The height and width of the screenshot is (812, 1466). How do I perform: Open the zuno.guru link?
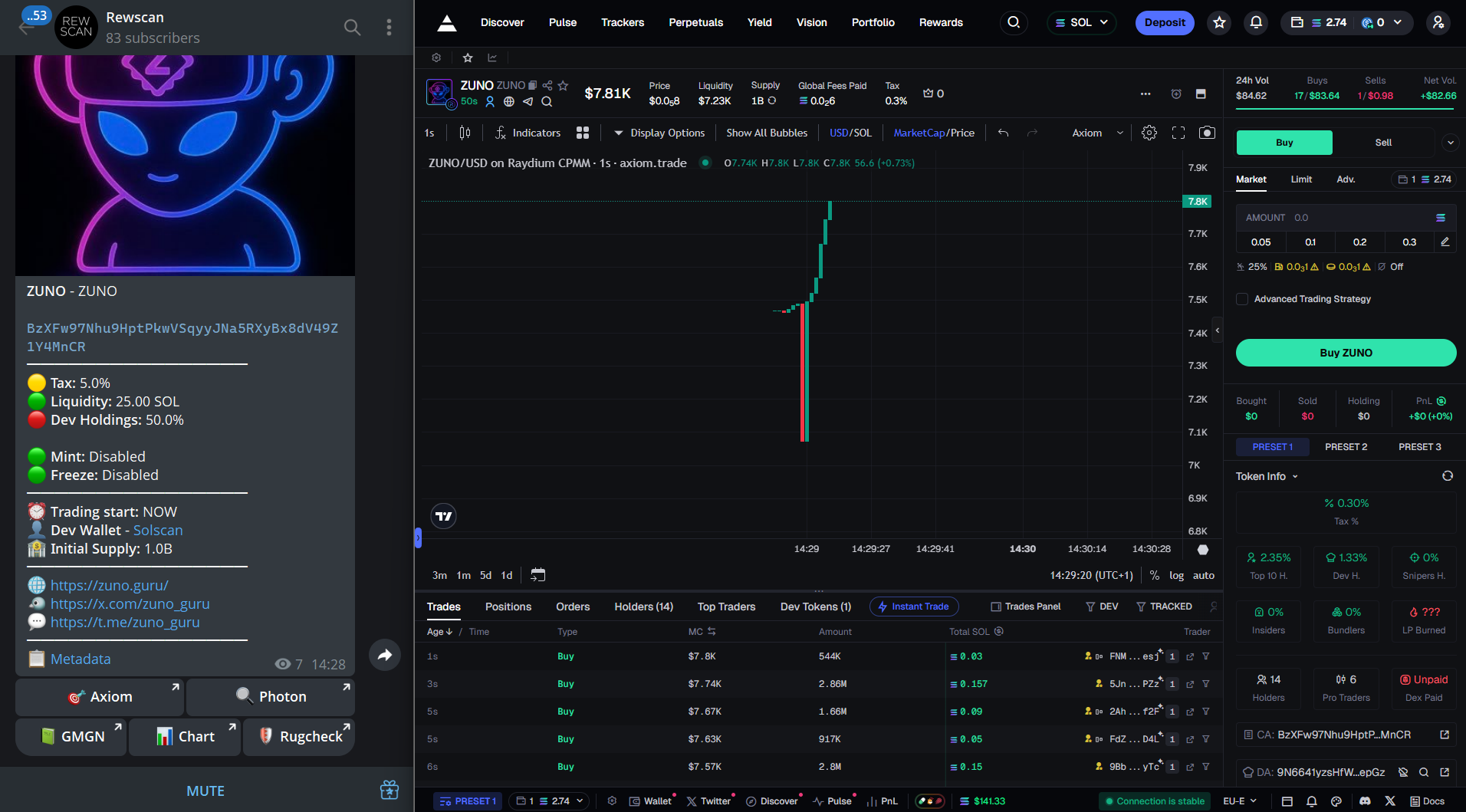109,585
